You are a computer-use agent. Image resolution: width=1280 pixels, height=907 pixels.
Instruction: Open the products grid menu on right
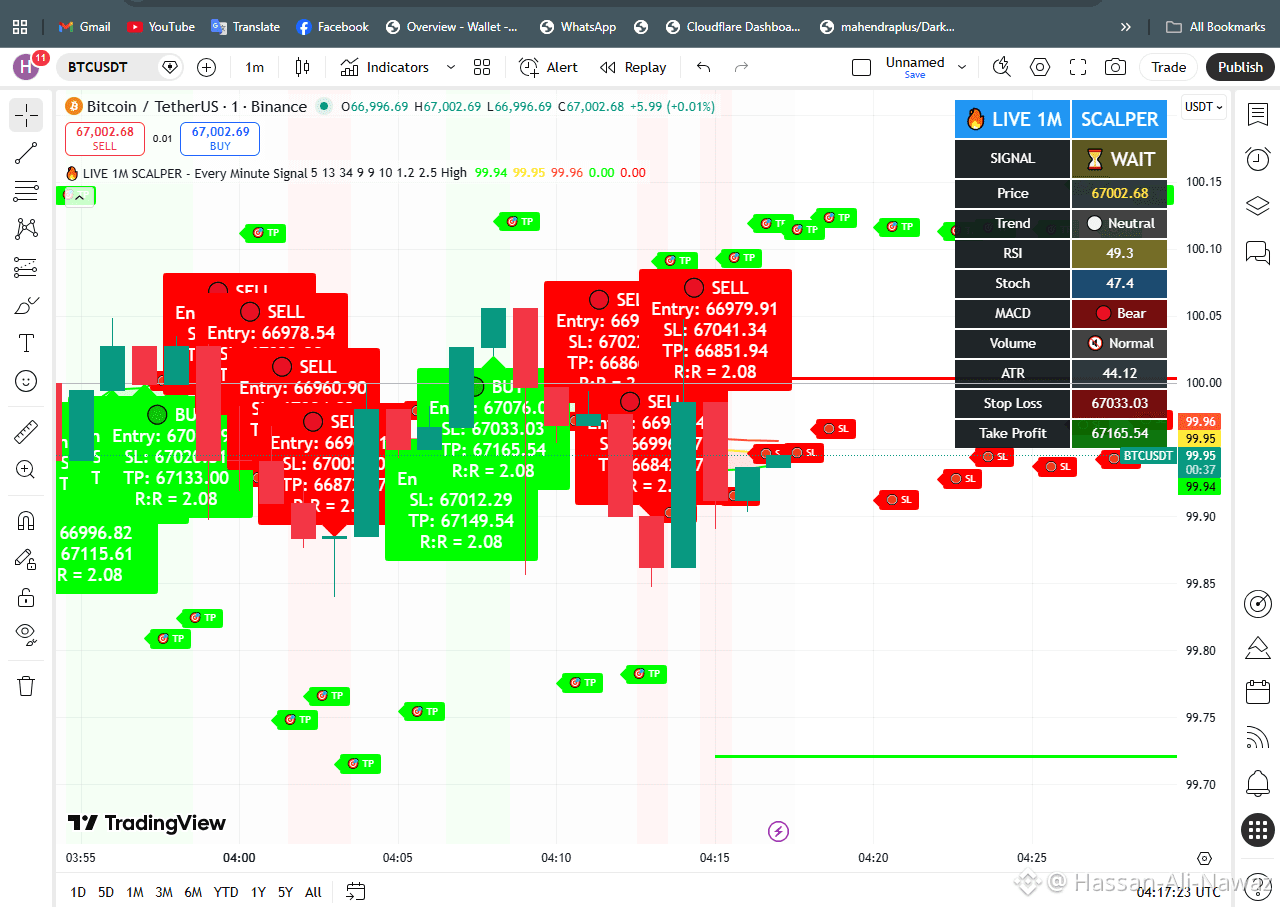pos(1257,829)
